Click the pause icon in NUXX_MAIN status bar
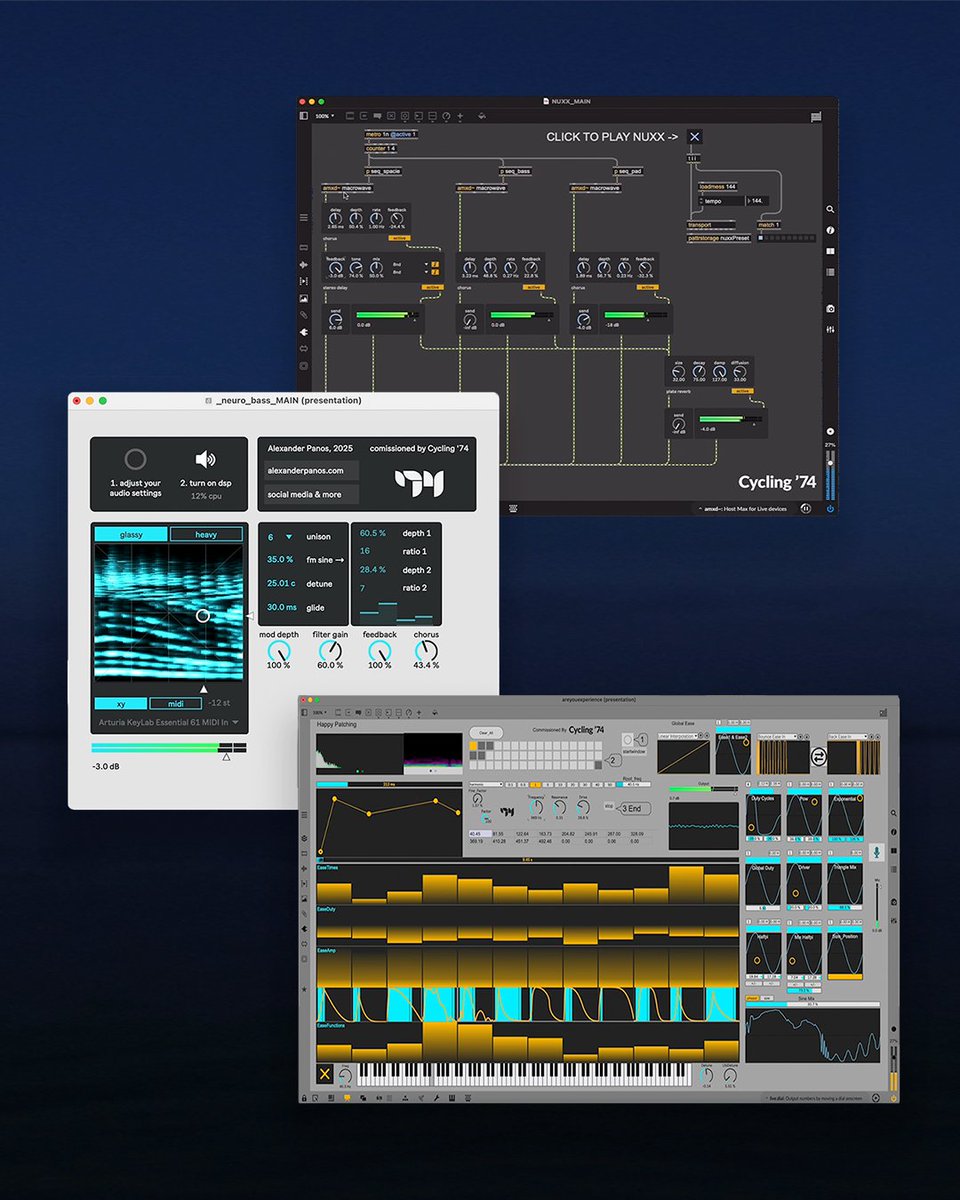Viewport: 960px width, 1200px height. pyautogui.click(x=806, y=508)
